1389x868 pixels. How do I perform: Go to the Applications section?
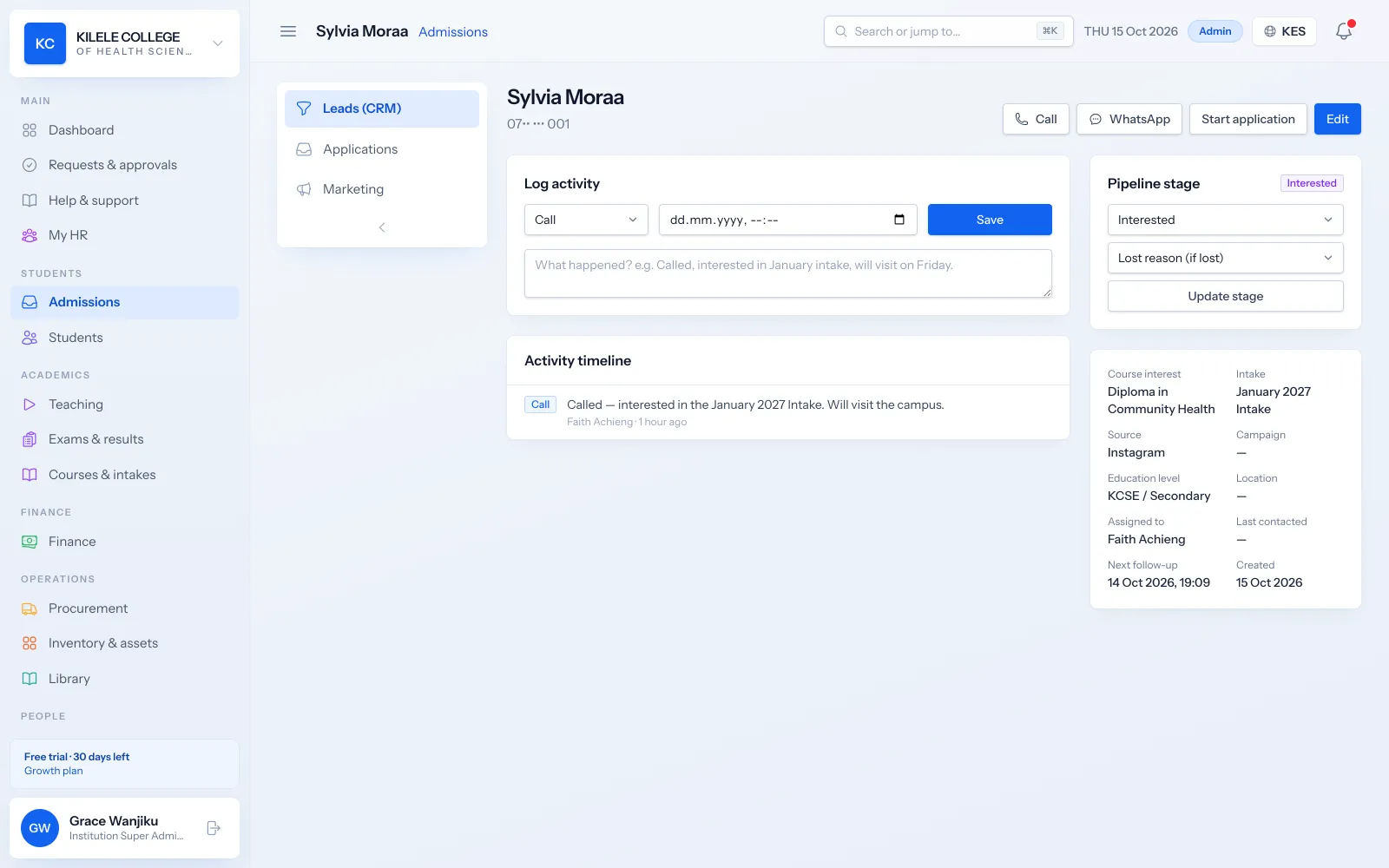(382, 149)
